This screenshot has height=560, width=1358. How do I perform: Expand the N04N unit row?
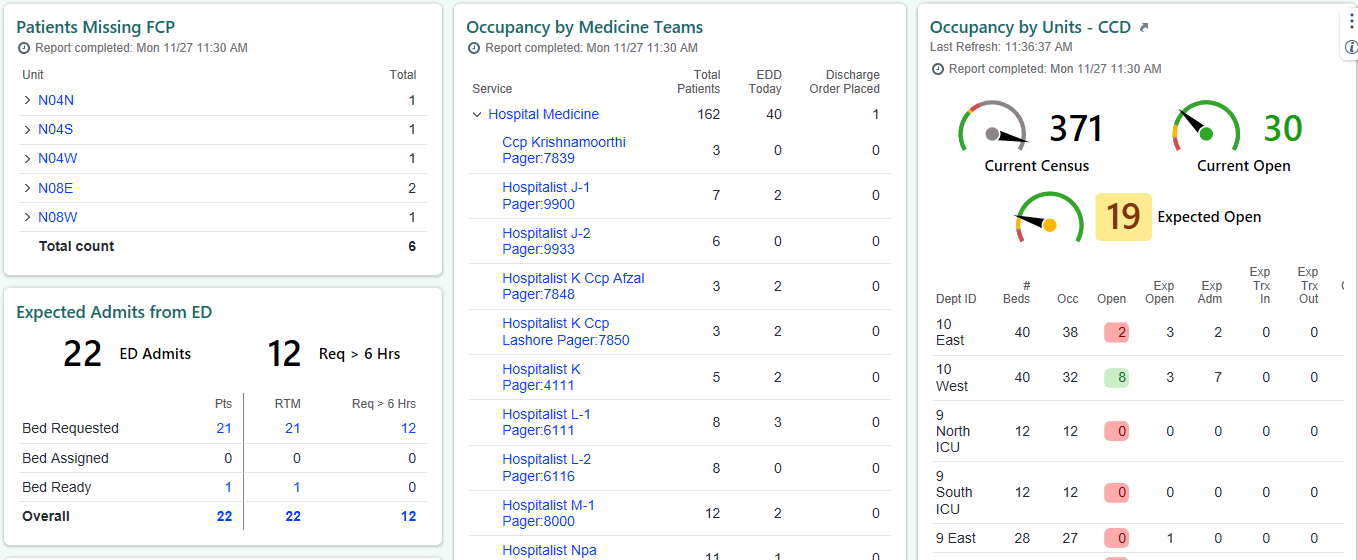[x=27, y=100]
